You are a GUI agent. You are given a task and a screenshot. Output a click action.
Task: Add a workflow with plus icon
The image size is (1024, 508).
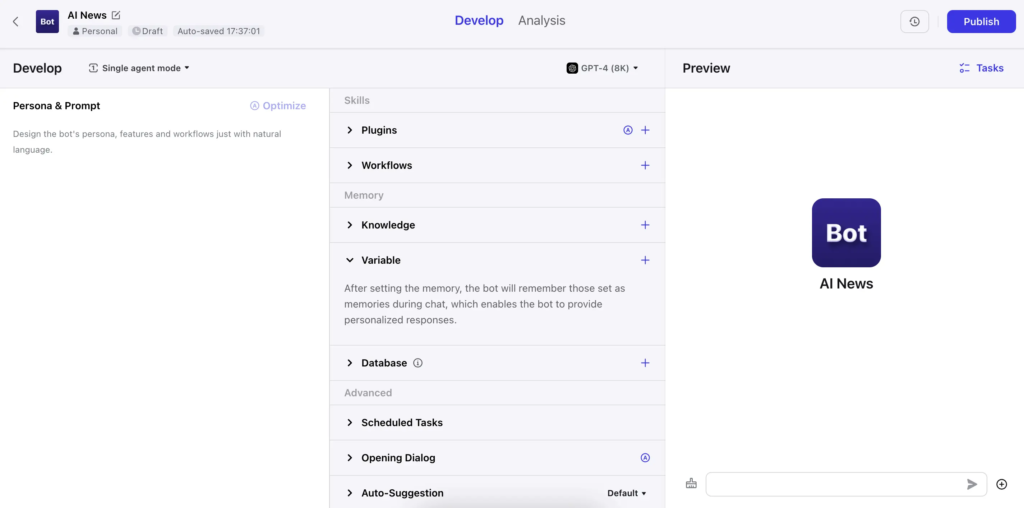(x=645, y=165)
